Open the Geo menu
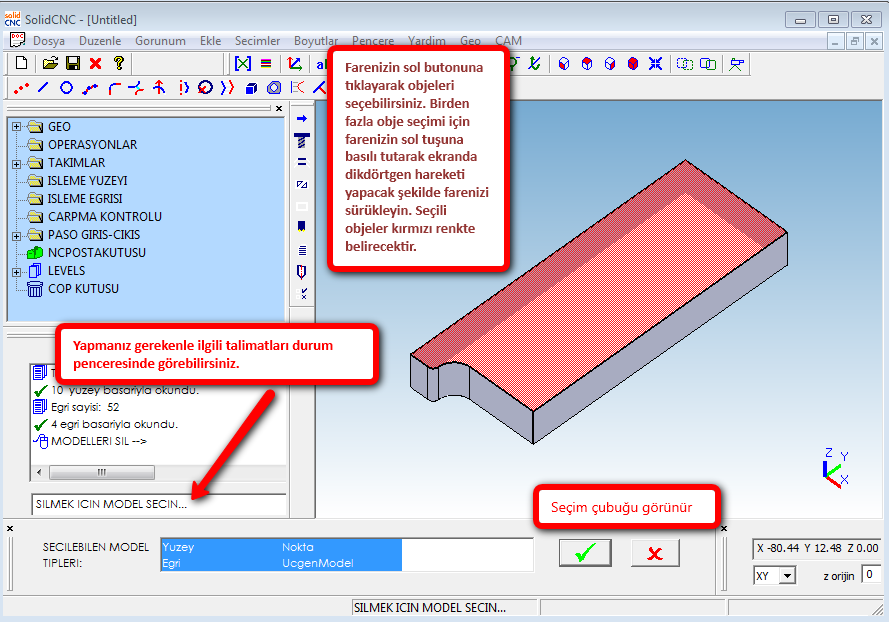 [x=471, y=41]
